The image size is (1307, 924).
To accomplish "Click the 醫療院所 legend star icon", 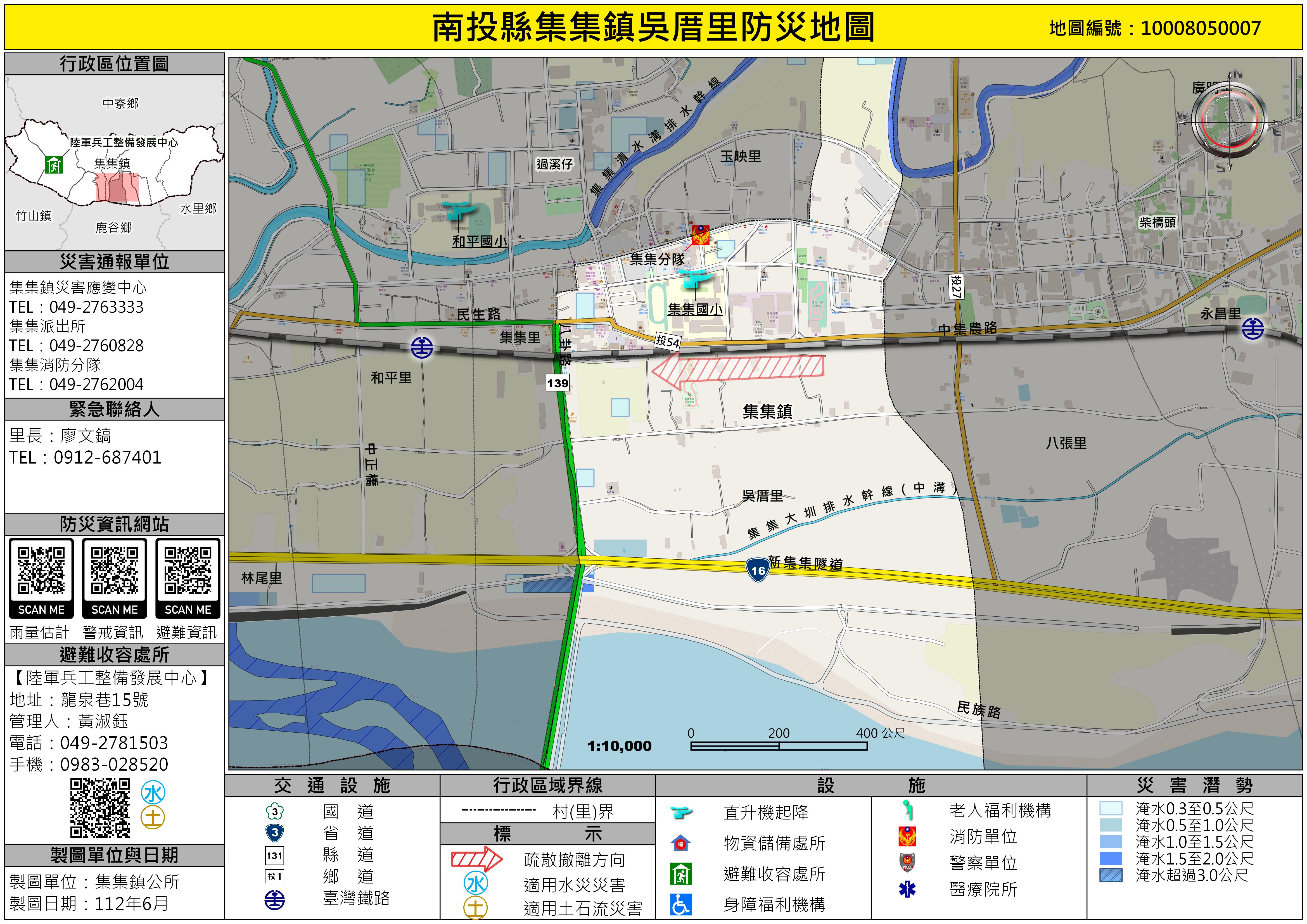I will [x=907, y=889].
